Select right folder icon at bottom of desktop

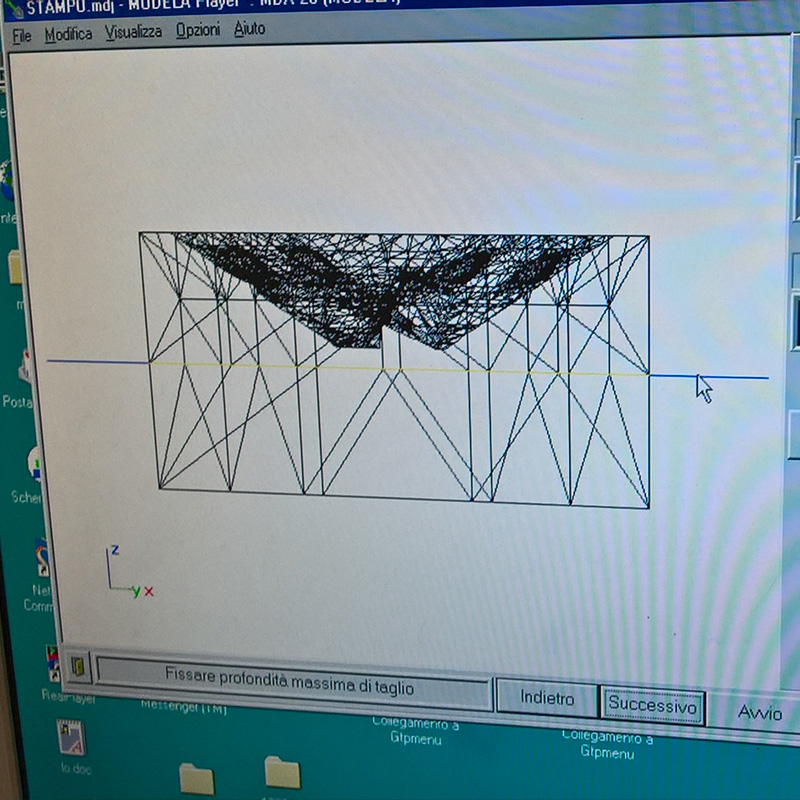click(282, 772)
